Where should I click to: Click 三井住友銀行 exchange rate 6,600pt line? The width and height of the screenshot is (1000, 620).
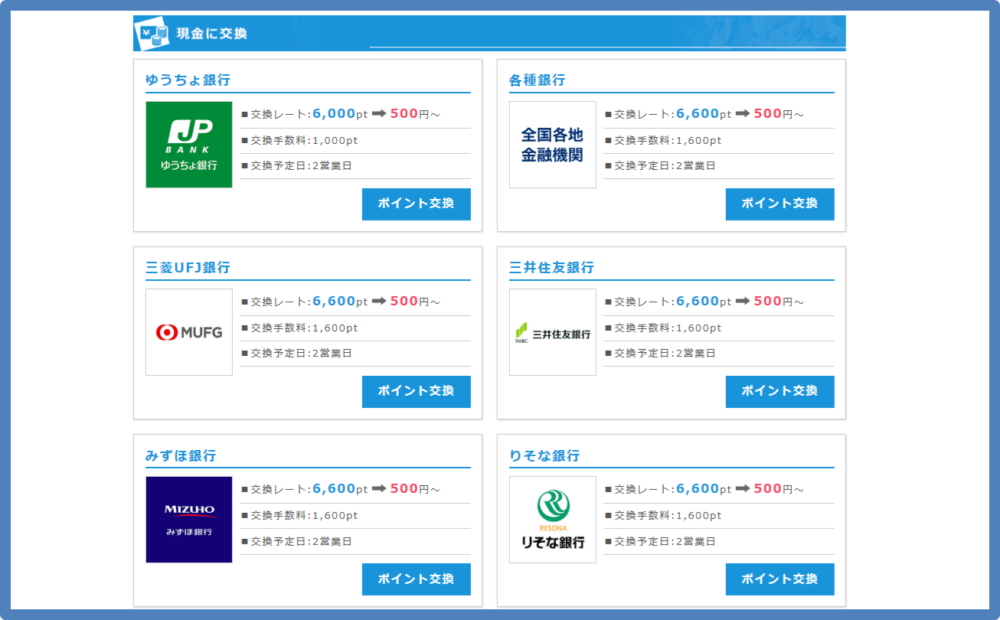point(705,301)
